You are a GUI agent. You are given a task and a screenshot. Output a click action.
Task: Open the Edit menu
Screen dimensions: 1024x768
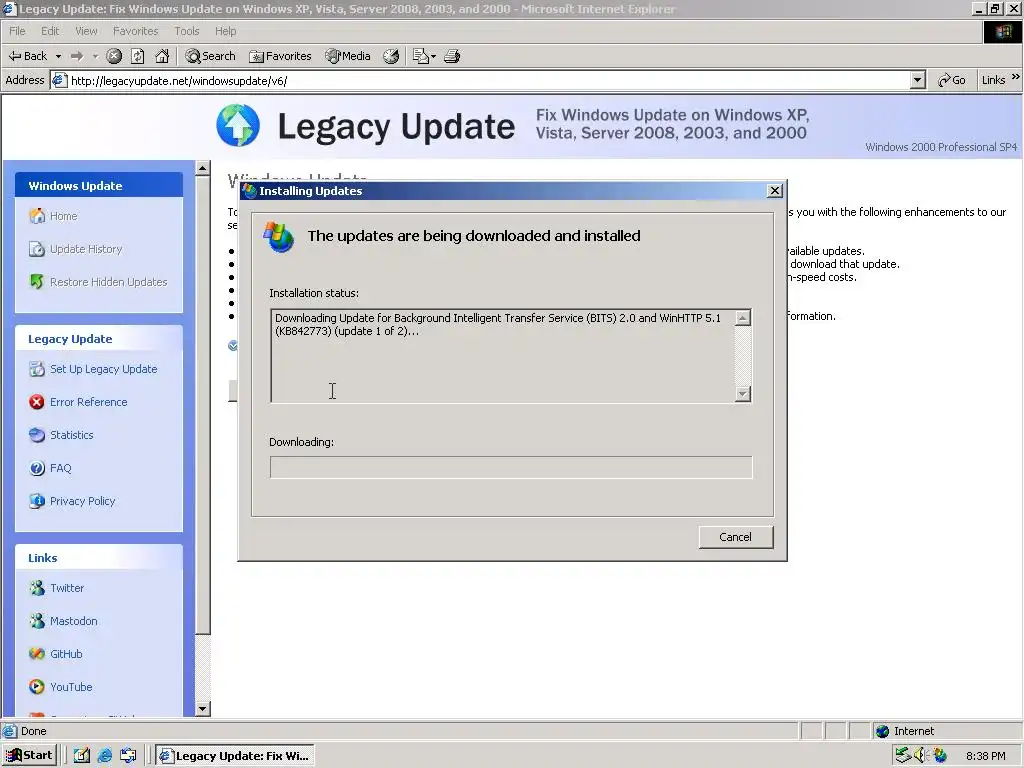pos(50,31)
